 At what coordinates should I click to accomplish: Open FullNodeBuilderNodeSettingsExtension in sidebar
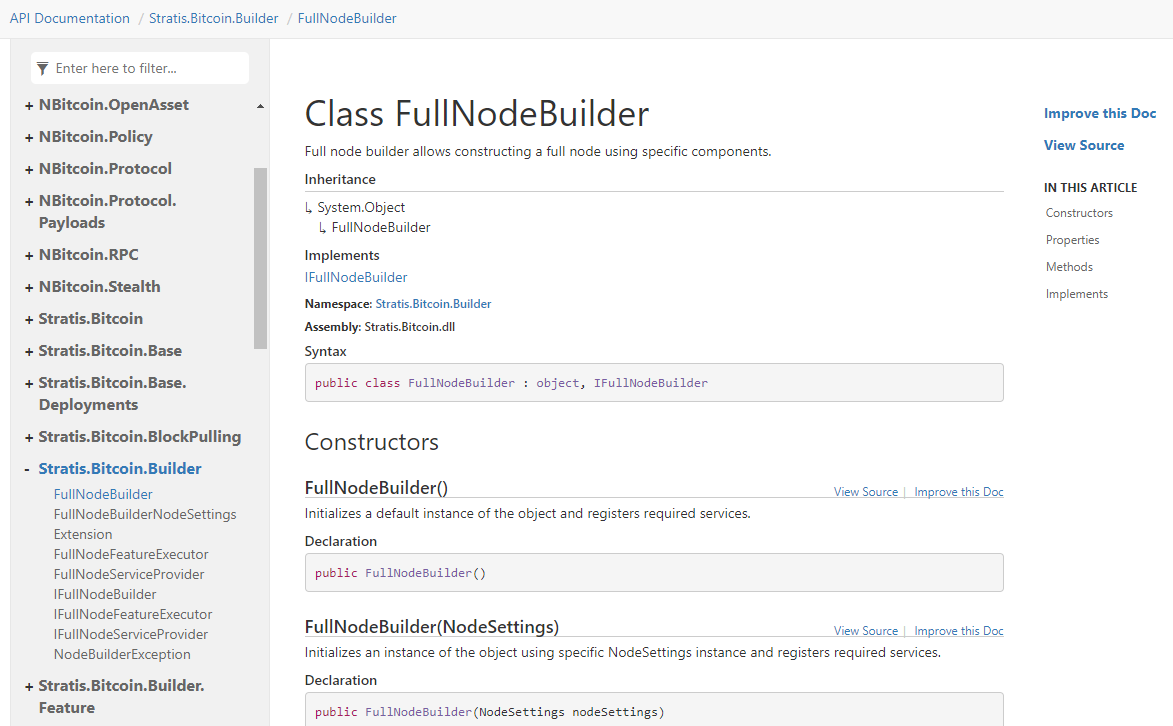coord(145,524)
